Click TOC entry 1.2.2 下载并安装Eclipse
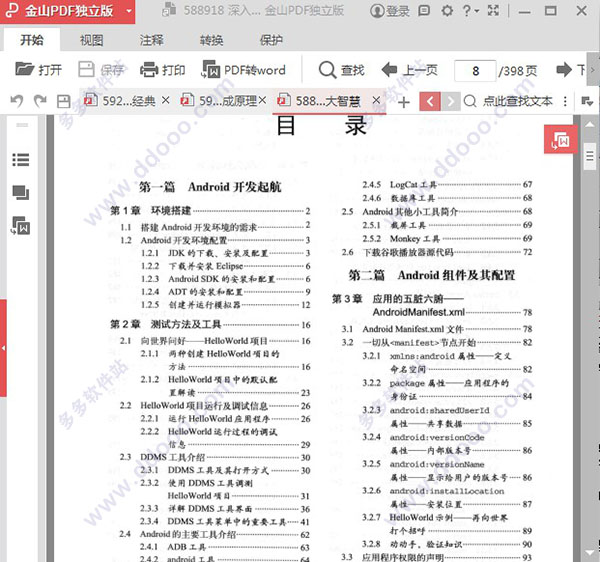Image resolution: width=600 pixels, height=562 pixels. click(x=225, y=266)
